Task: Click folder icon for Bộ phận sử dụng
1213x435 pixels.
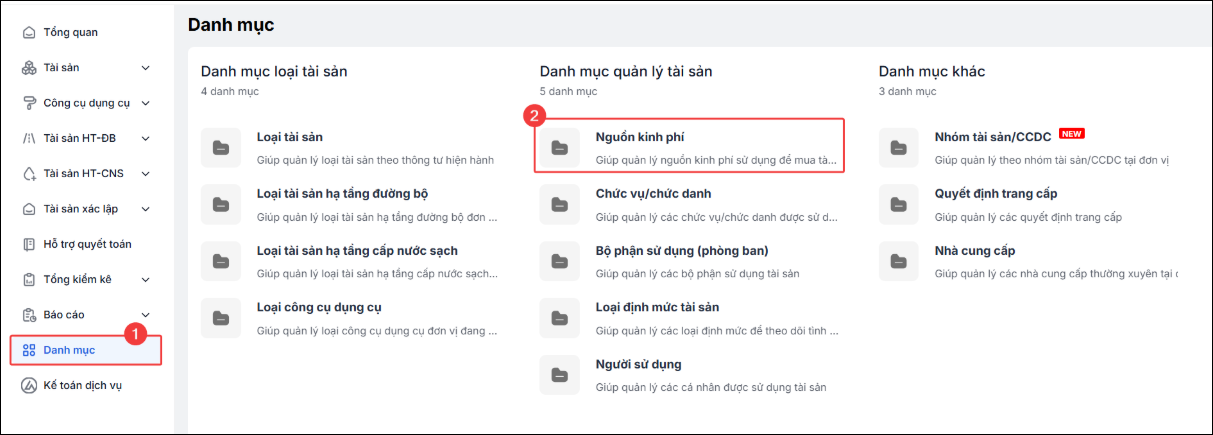Action: pos(559,261)
